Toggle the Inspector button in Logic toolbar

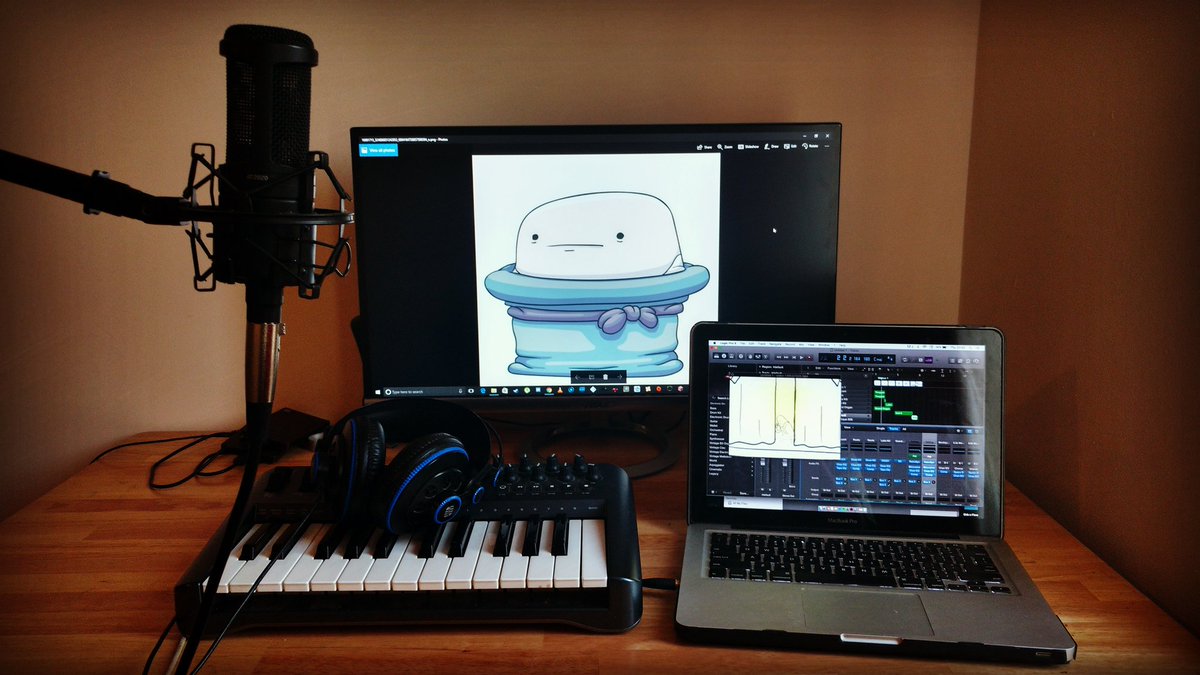724,357
